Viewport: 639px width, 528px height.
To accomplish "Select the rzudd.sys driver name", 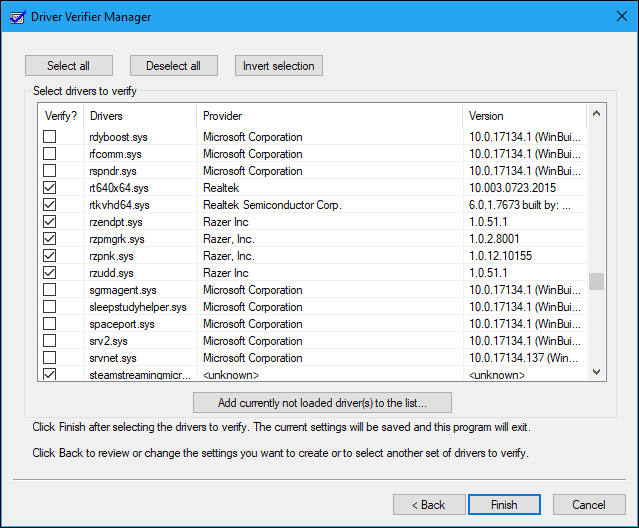I will tap(111, 273).
